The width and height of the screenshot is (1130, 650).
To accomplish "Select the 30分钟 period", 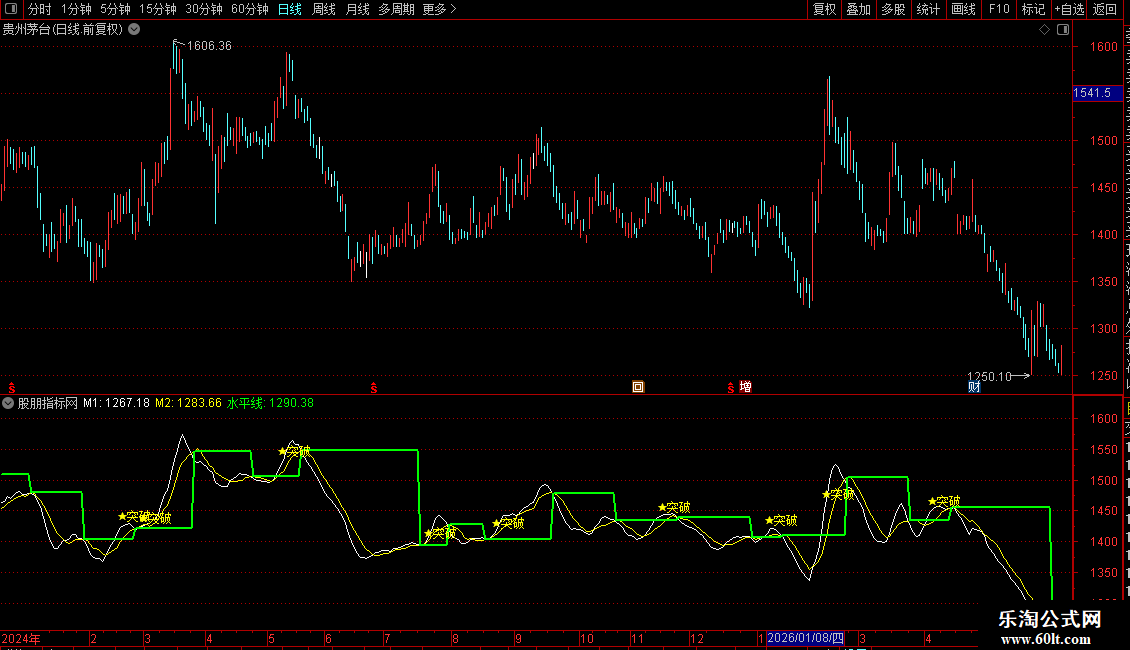I will pyautogui.click(x=203, y=9).
